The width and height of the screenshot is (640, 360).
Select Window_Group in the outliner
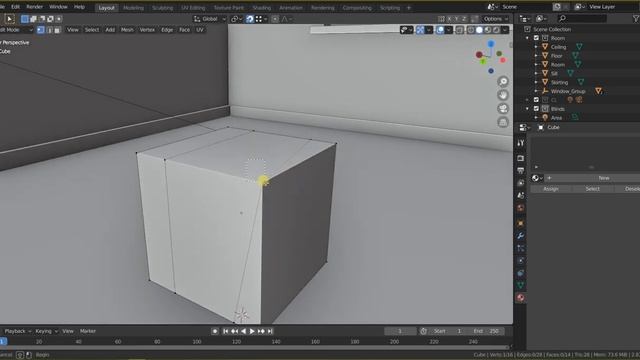568,91
